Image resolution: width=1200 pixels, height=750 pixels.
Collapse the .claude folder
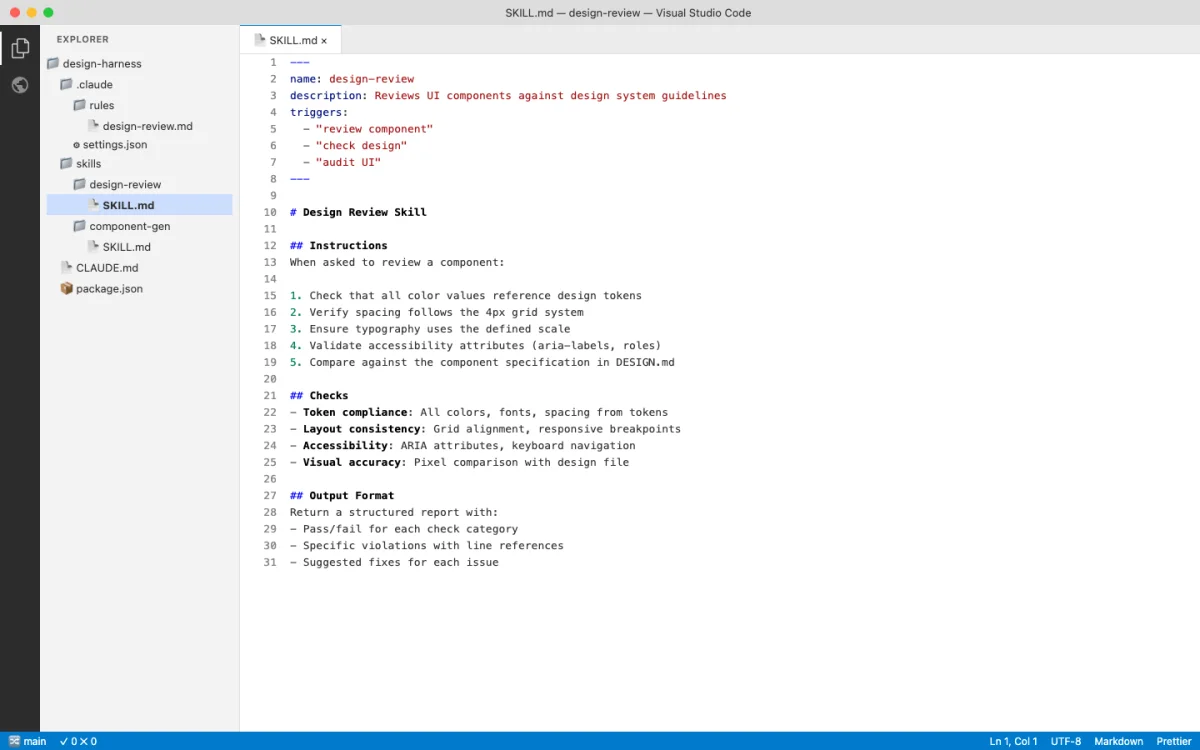[x=87, y=84]
